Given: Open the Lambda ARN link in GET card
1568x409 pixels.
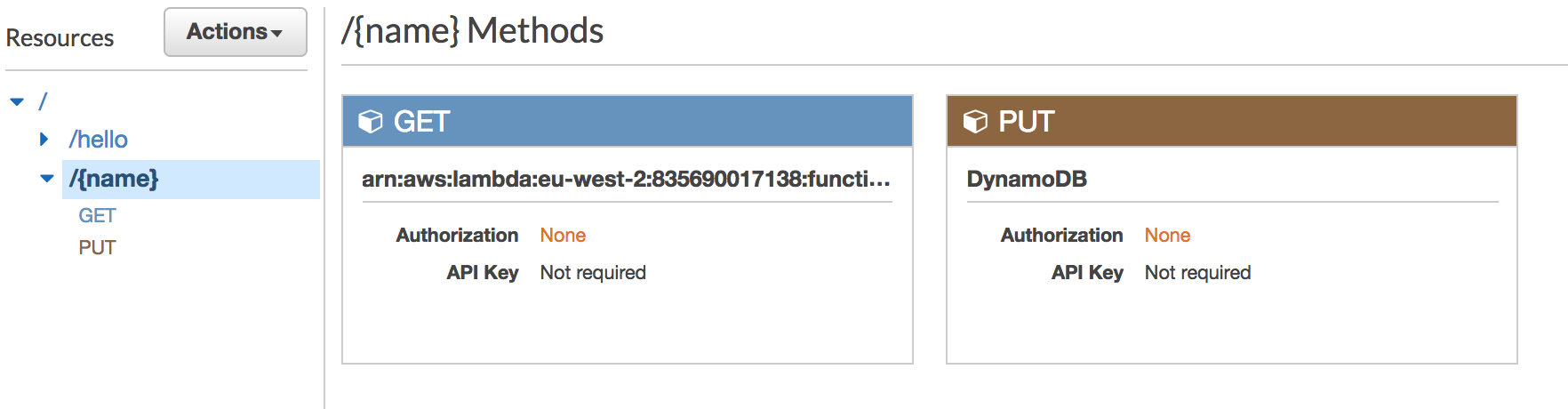Looking at the screenshot, I should click(x=626, y=179).
